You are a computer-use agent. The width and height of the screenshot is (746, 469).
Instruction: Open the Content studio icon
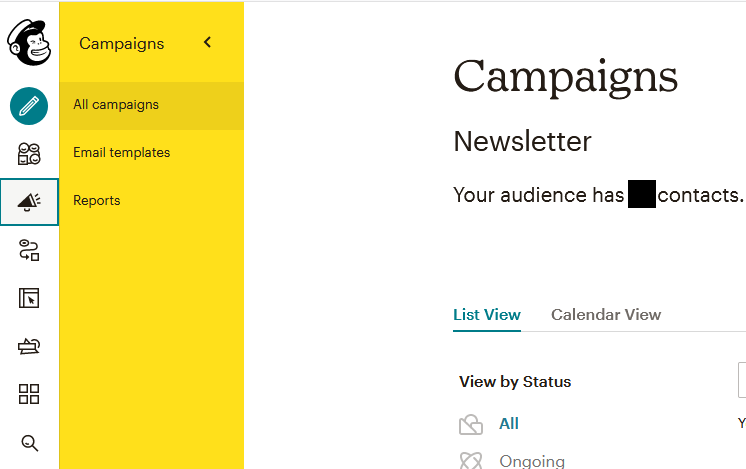29,346
